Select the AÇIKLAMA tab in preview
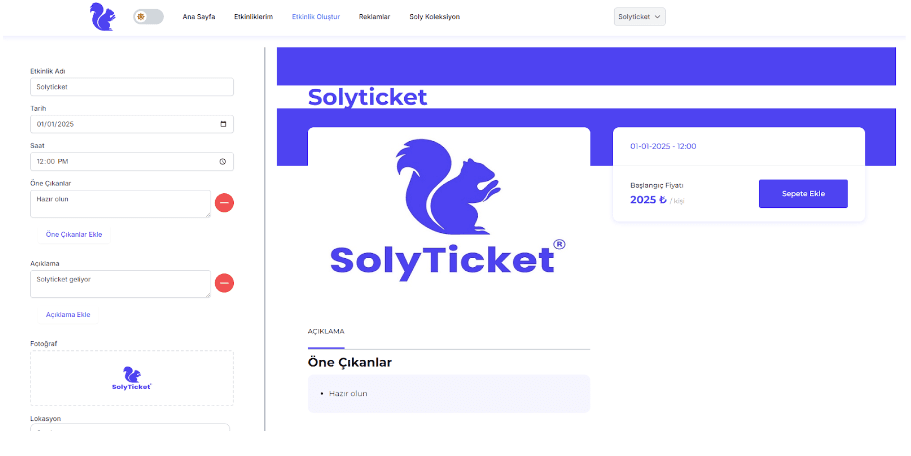This screenshot has width=911, height=456. coord(326,332)
